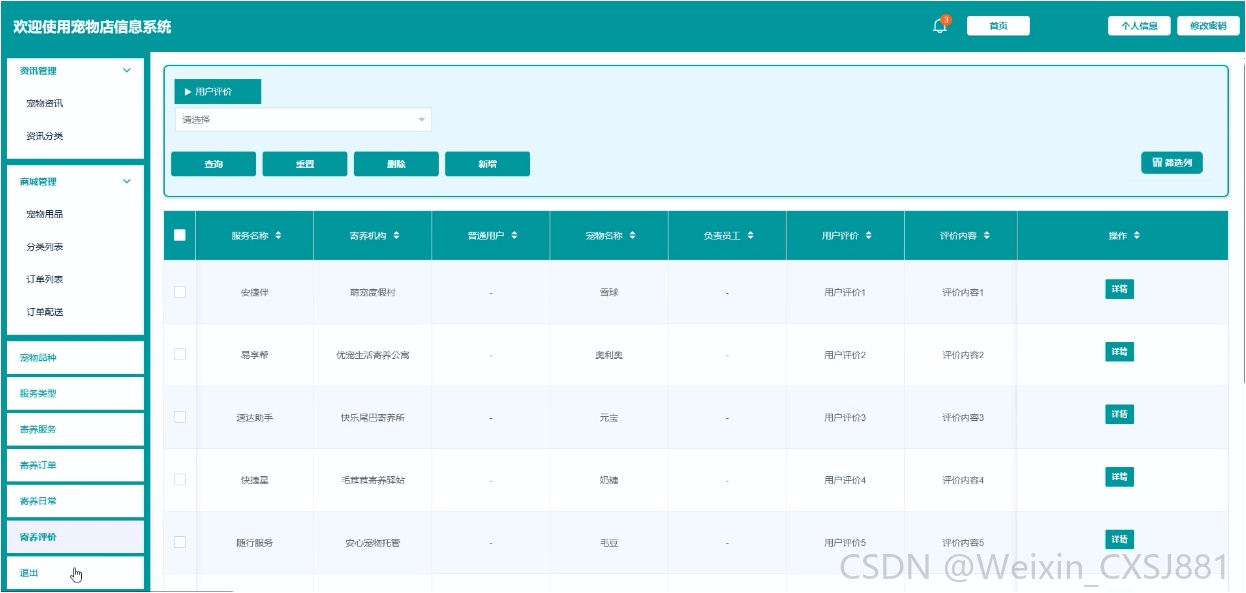Go to 寄养订单 menu item
The height and width of the screenshot is (593, 1246).
point(75,465)
